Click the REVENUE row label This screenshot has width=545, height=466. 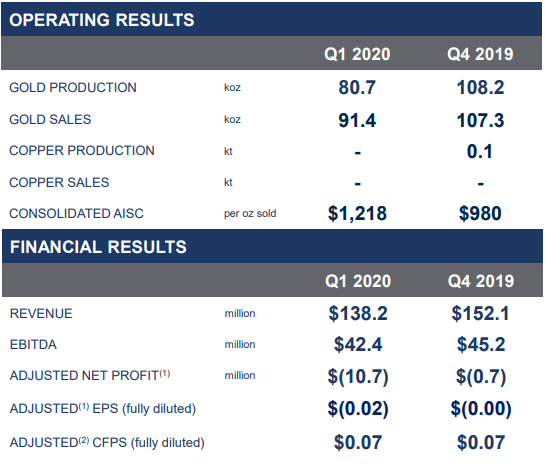click(41, 313)
